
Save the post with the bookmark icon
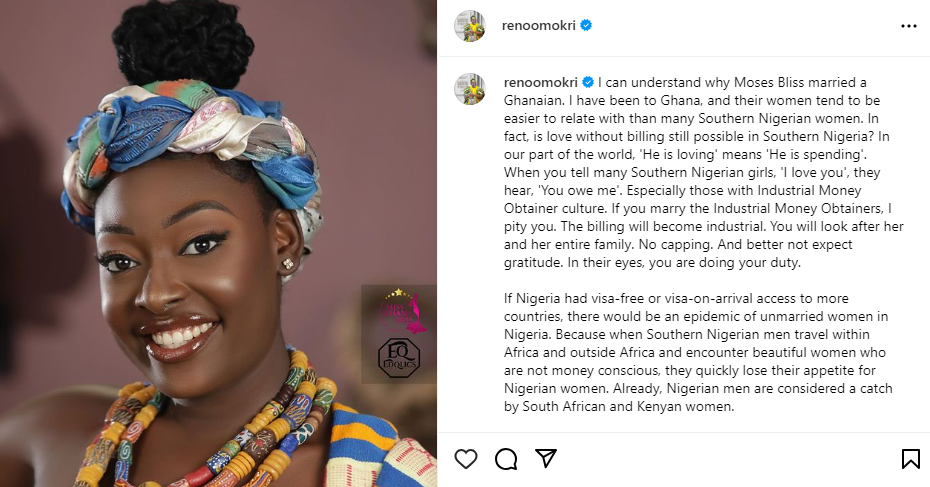tap(910, 459)
